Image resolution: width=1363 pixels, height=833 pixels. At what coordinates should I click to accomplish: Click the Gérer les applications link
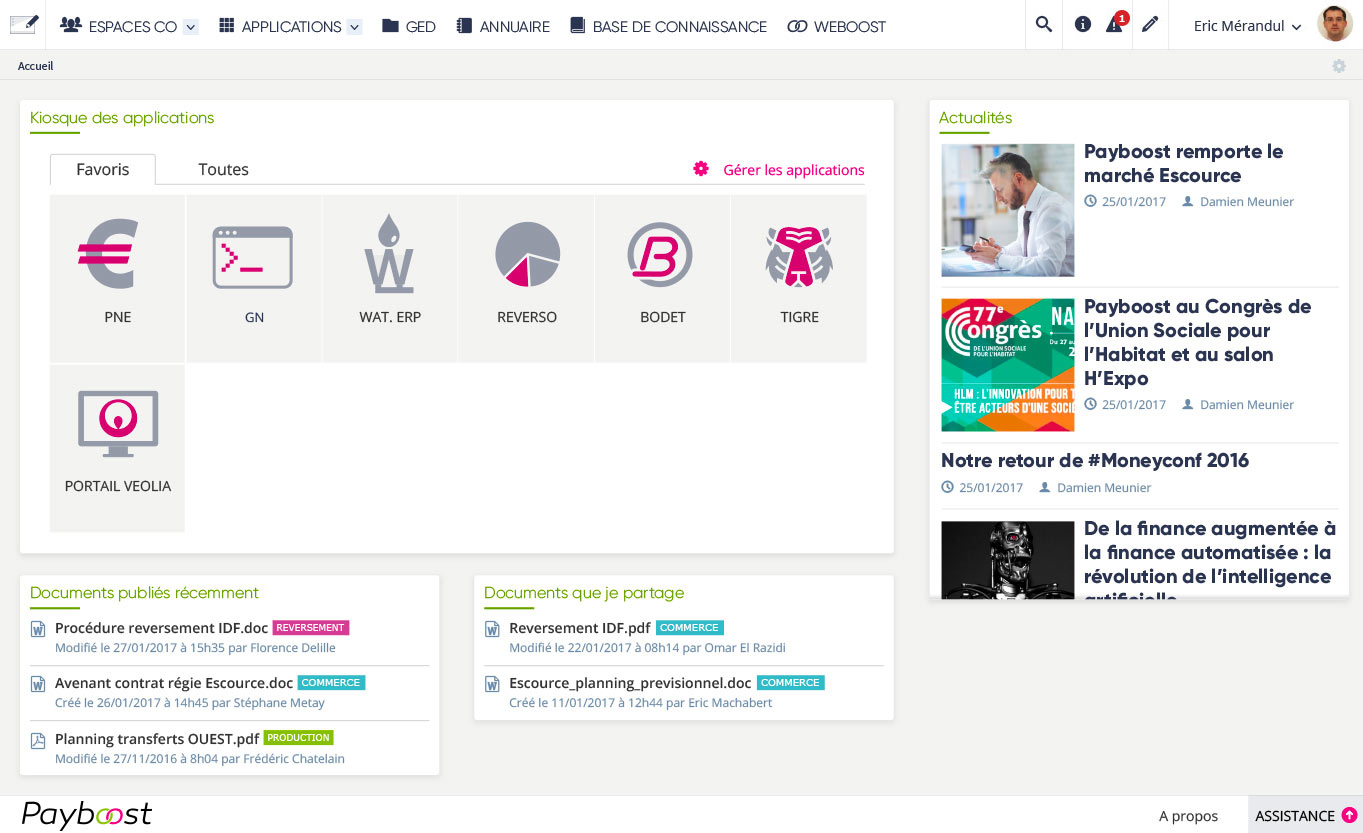[794, 170]
